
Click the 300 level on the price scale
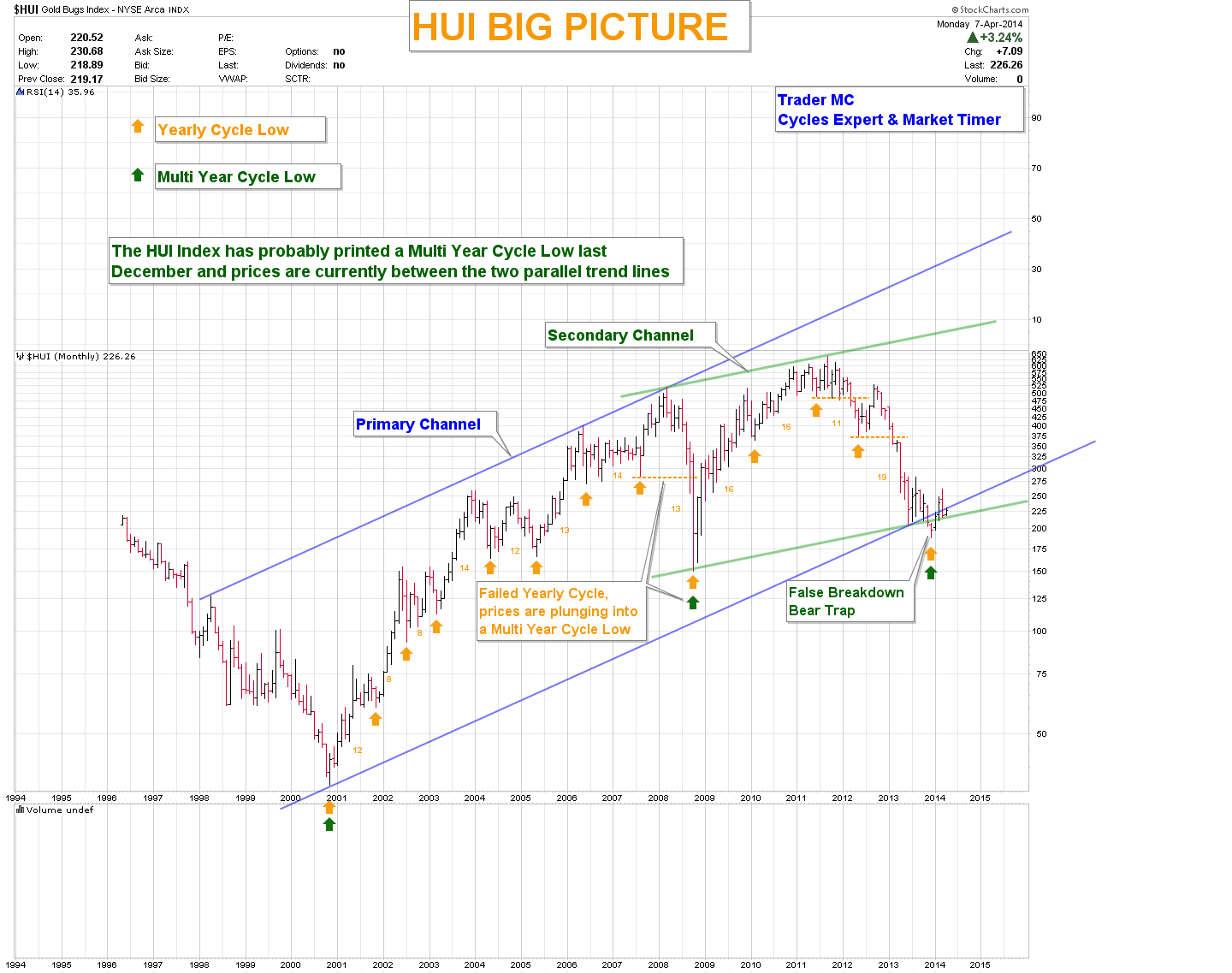coord(1039,469)
